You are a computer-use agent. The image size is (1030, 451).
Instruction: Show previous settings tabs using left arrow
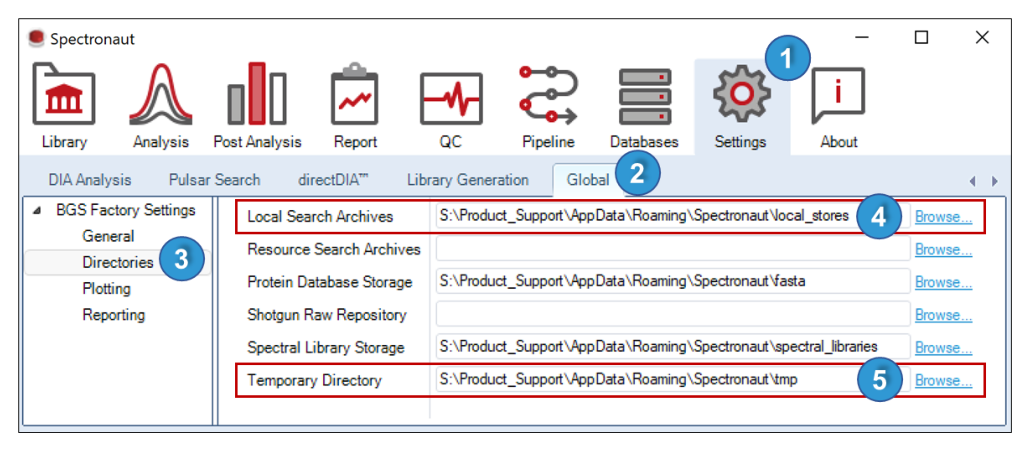pyautogui.click(x=975, y=181)
